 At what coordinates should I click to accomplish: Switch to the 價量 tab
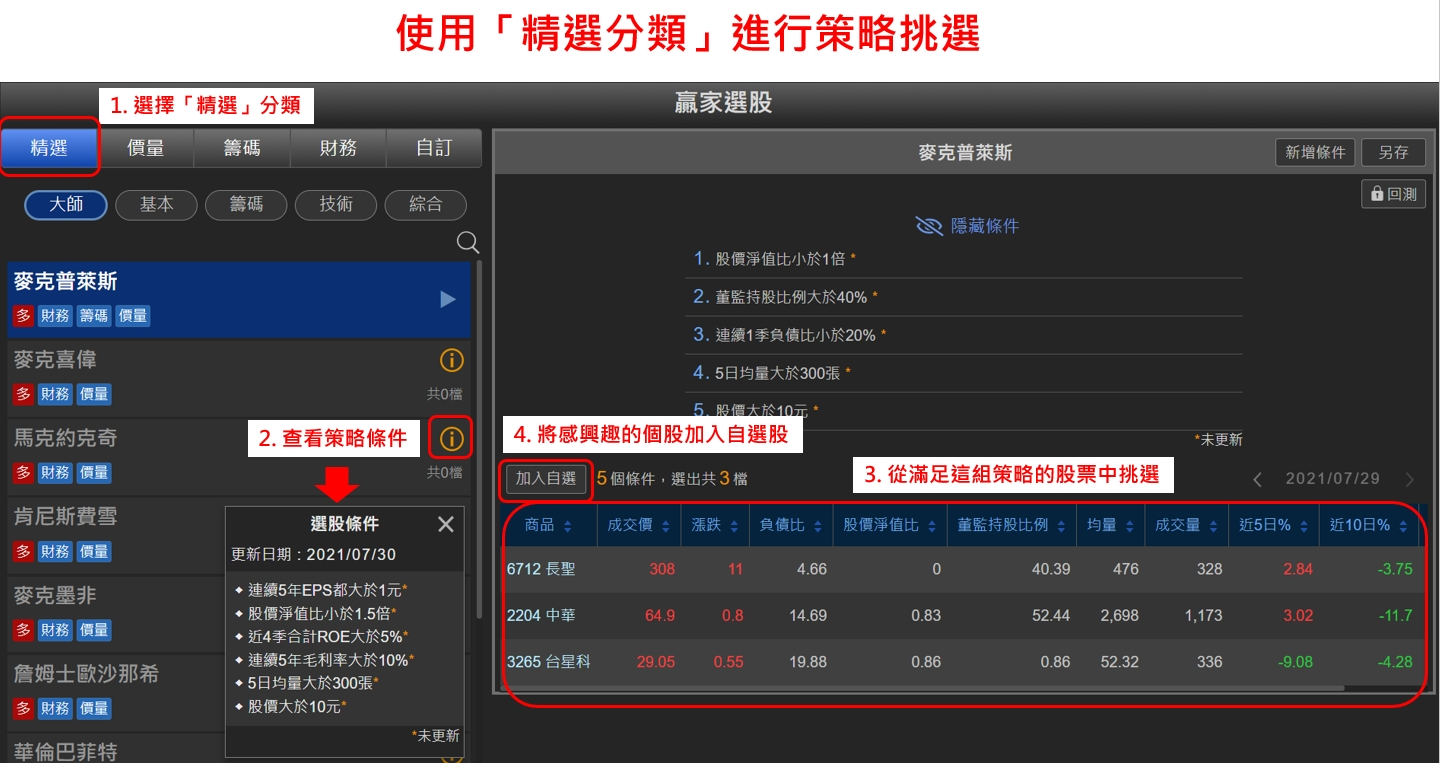145,148
